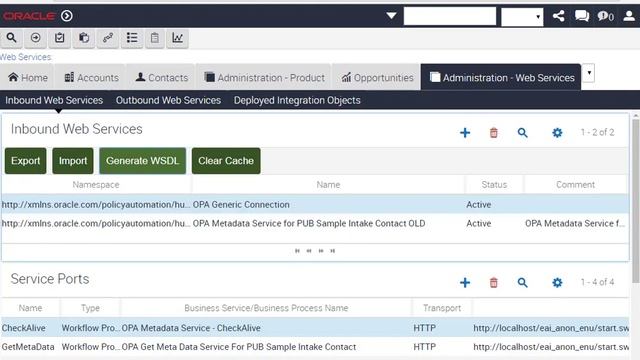The image size is (640, 360).
Task: Select the CheckAlive service port row
Action: point(315,328)
